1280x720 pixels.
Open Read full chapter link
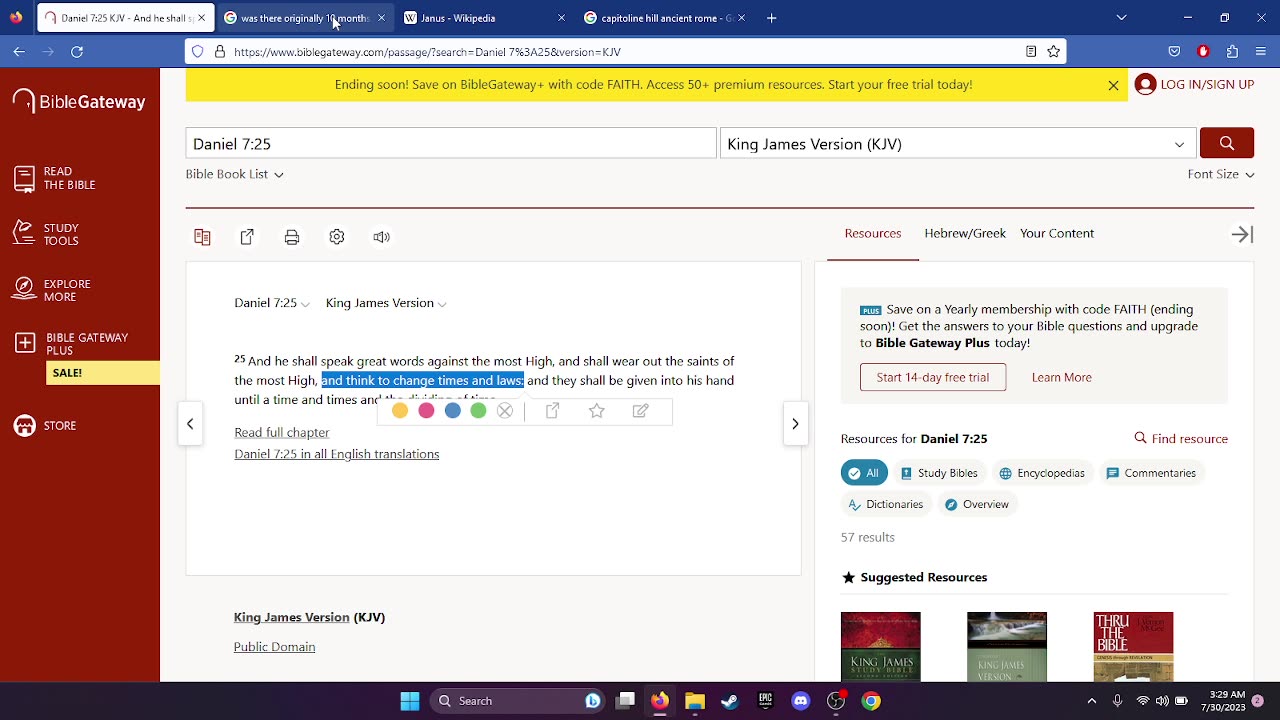click(281, 432)
